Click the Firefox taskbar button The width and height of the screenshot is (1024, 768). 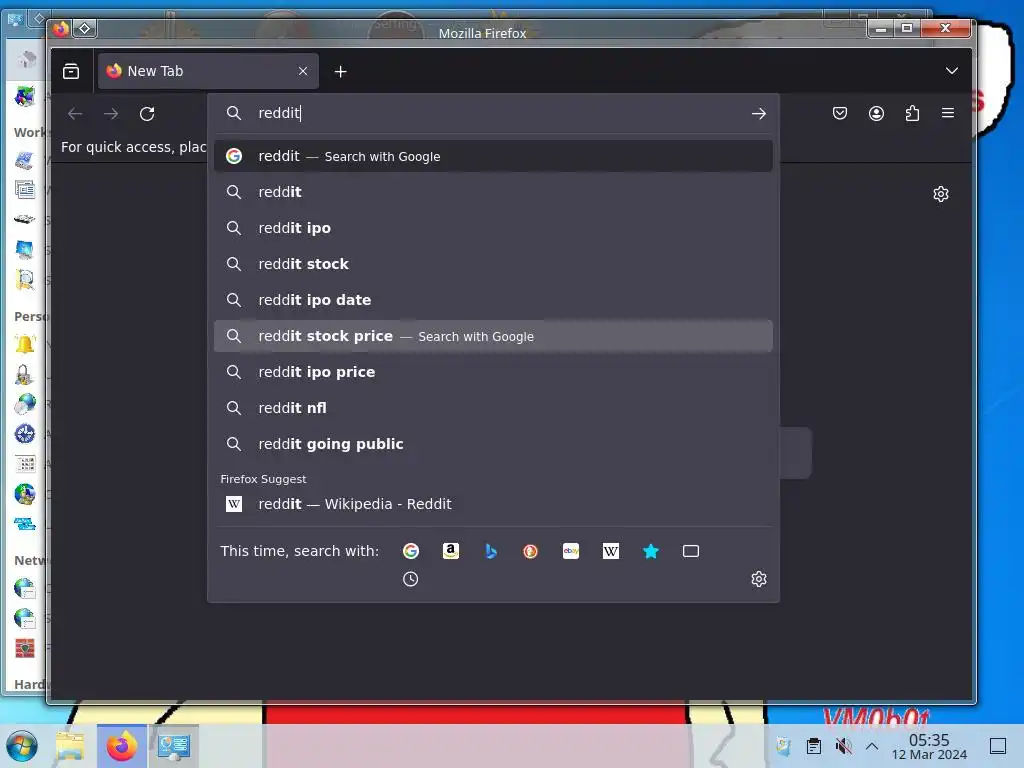(x=121, y=746)
